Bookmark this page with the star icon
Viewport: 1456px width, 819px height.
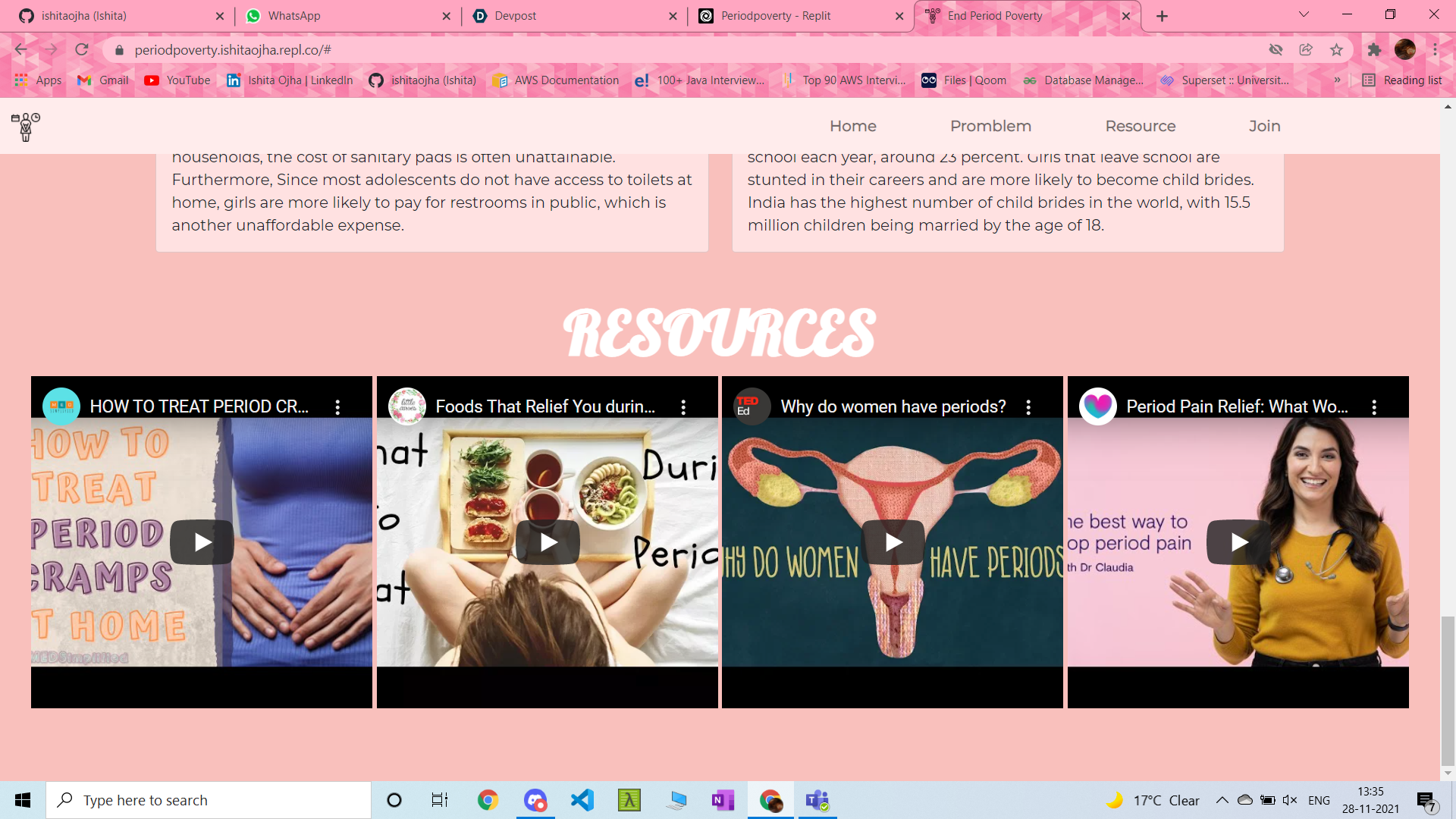1336,50
